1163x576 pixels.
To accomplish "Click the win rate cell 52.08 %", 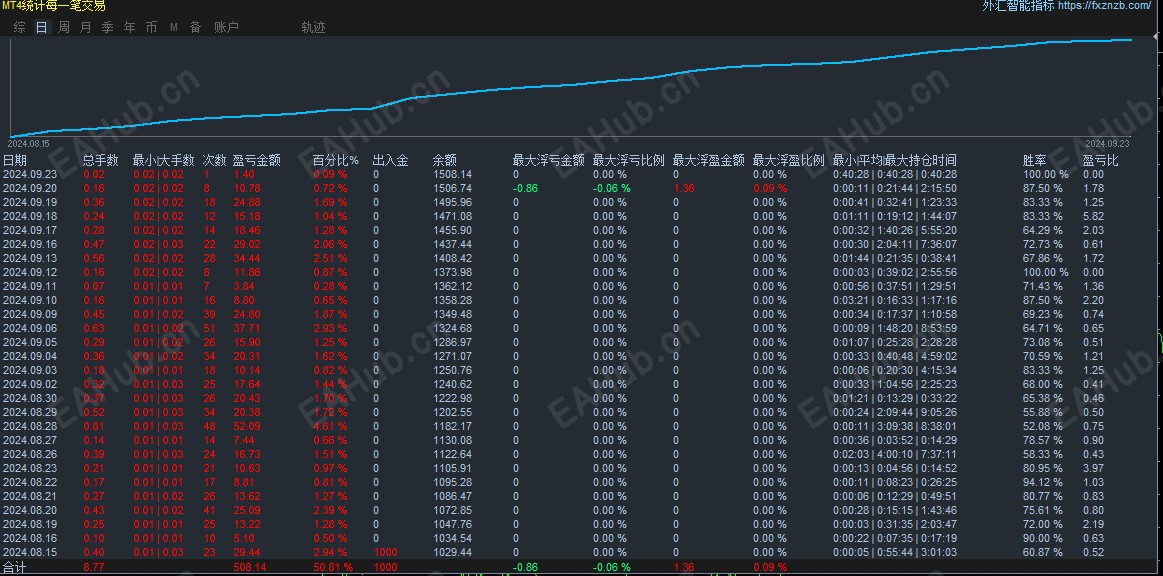I will coord(1043,426).
